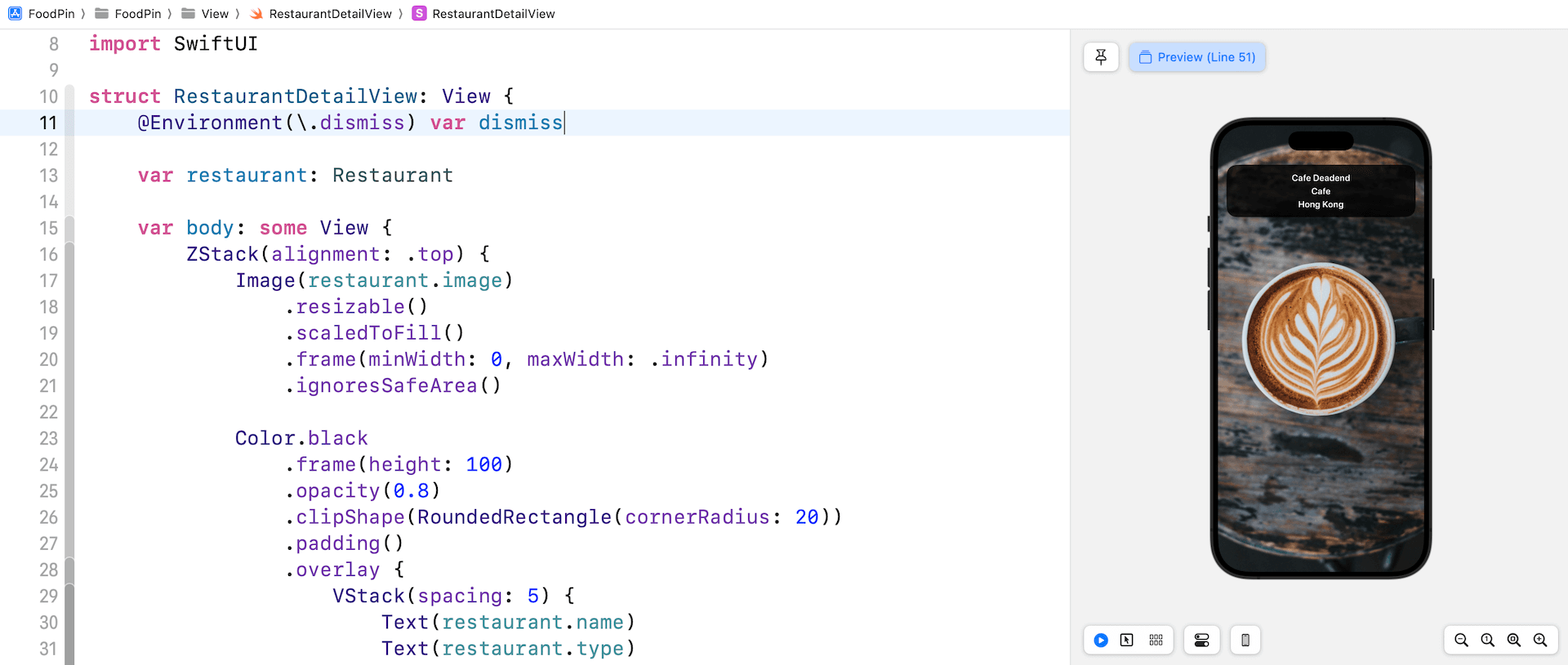
Task: Select the Preview (Line 51) tab
Action: [x=1197, y=57]
